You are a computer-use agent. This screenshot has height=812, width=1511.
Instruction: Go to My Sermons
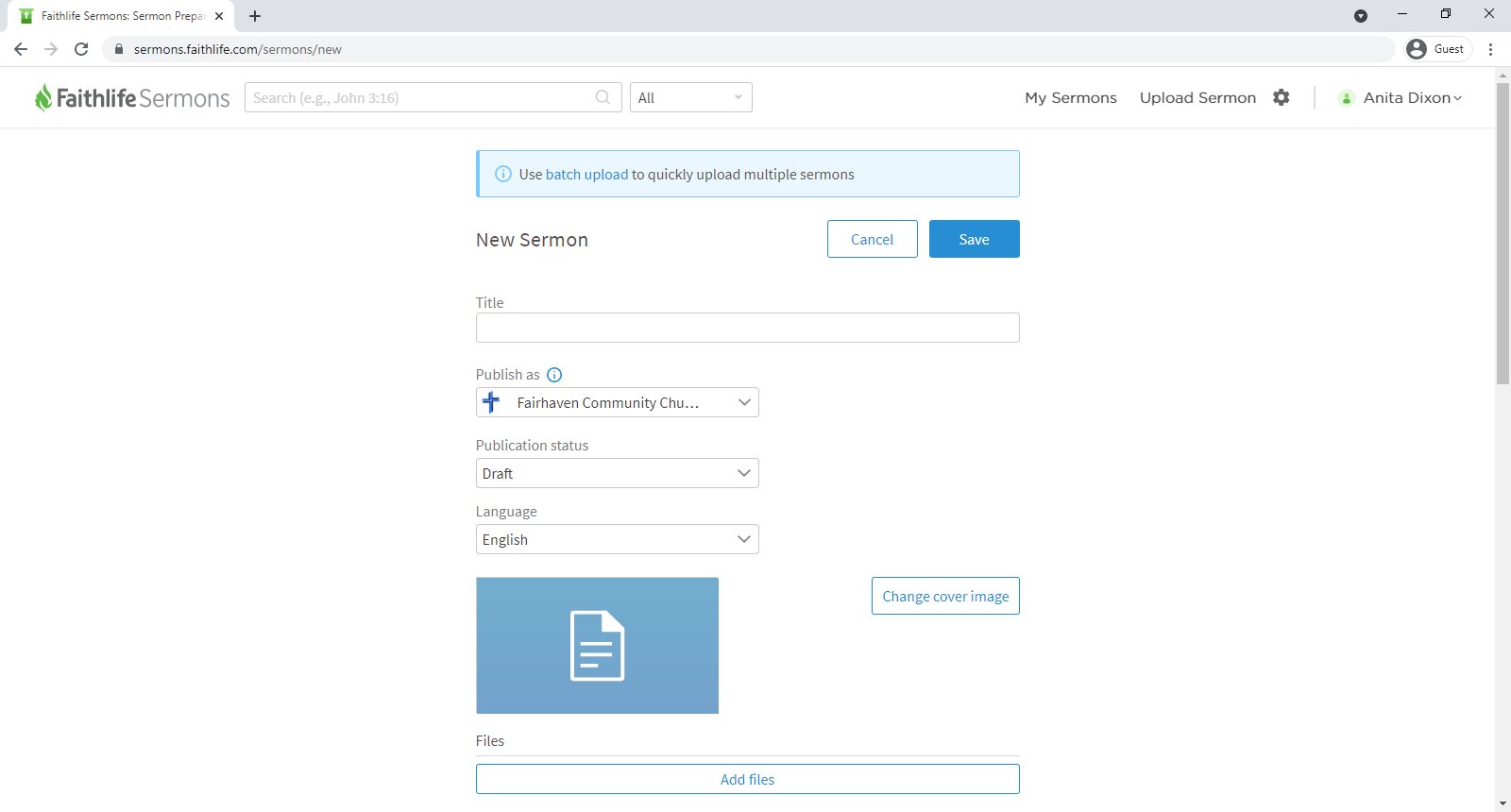click(1071, 98)
